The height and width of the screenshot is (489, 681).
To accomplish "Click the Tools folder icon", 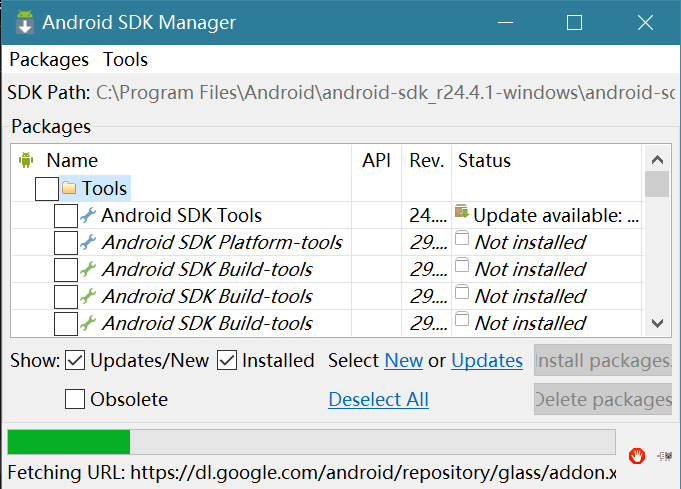I will pyautogui.click(x=69, y=188).
